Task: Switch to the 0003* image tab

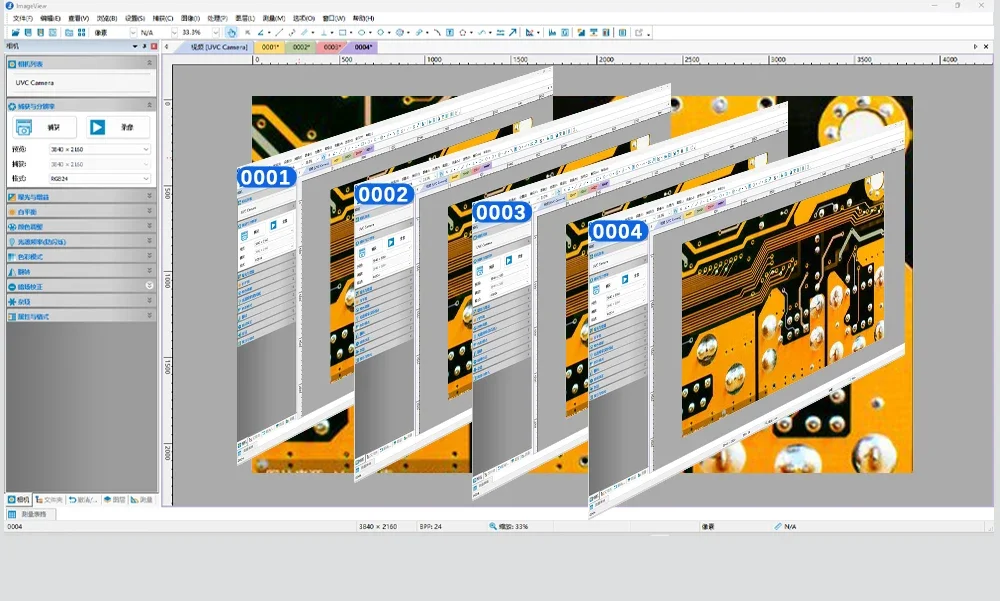Action: pyautogui.click(x=332, y=47)
